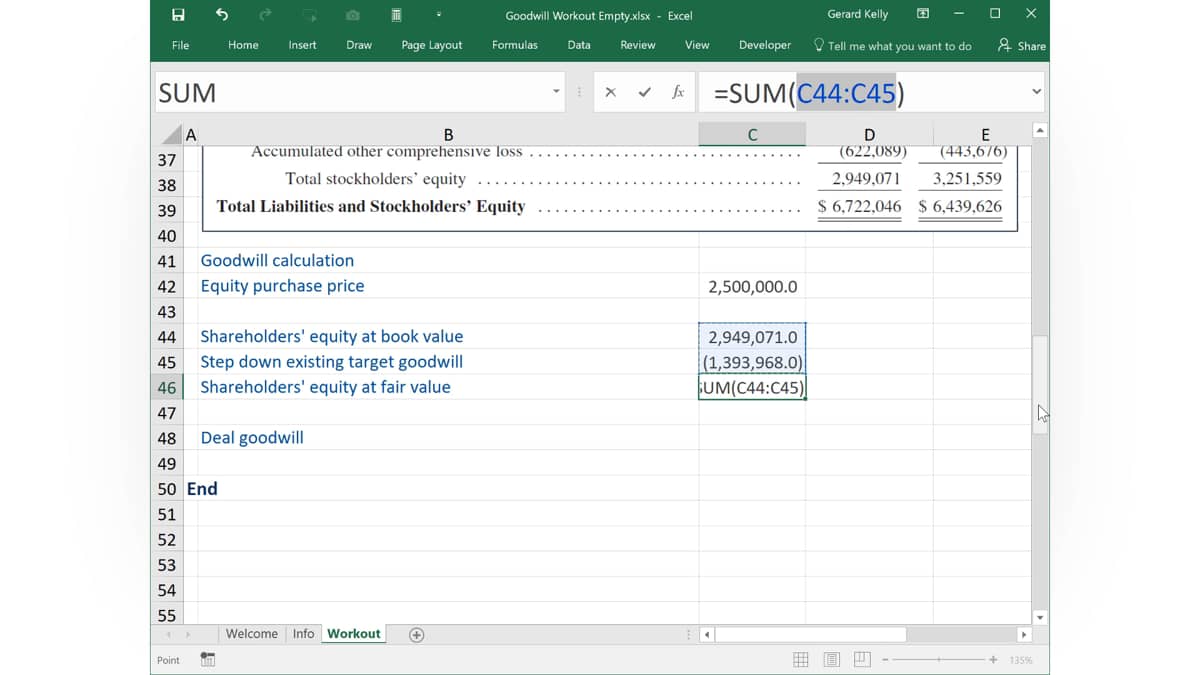
Task: Open the Page Layout ribbon tab
Action: (432, 45)
